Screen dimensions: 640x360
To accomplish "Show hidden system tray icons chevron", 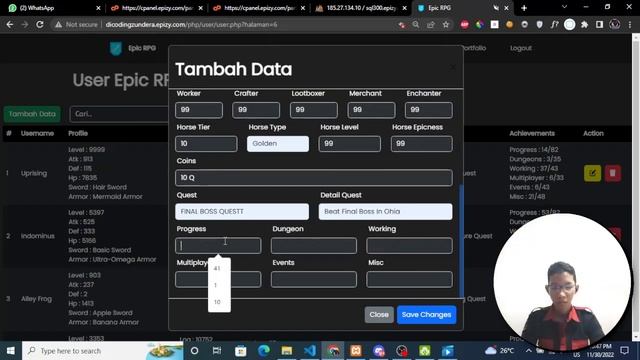I will coord(529,351).
